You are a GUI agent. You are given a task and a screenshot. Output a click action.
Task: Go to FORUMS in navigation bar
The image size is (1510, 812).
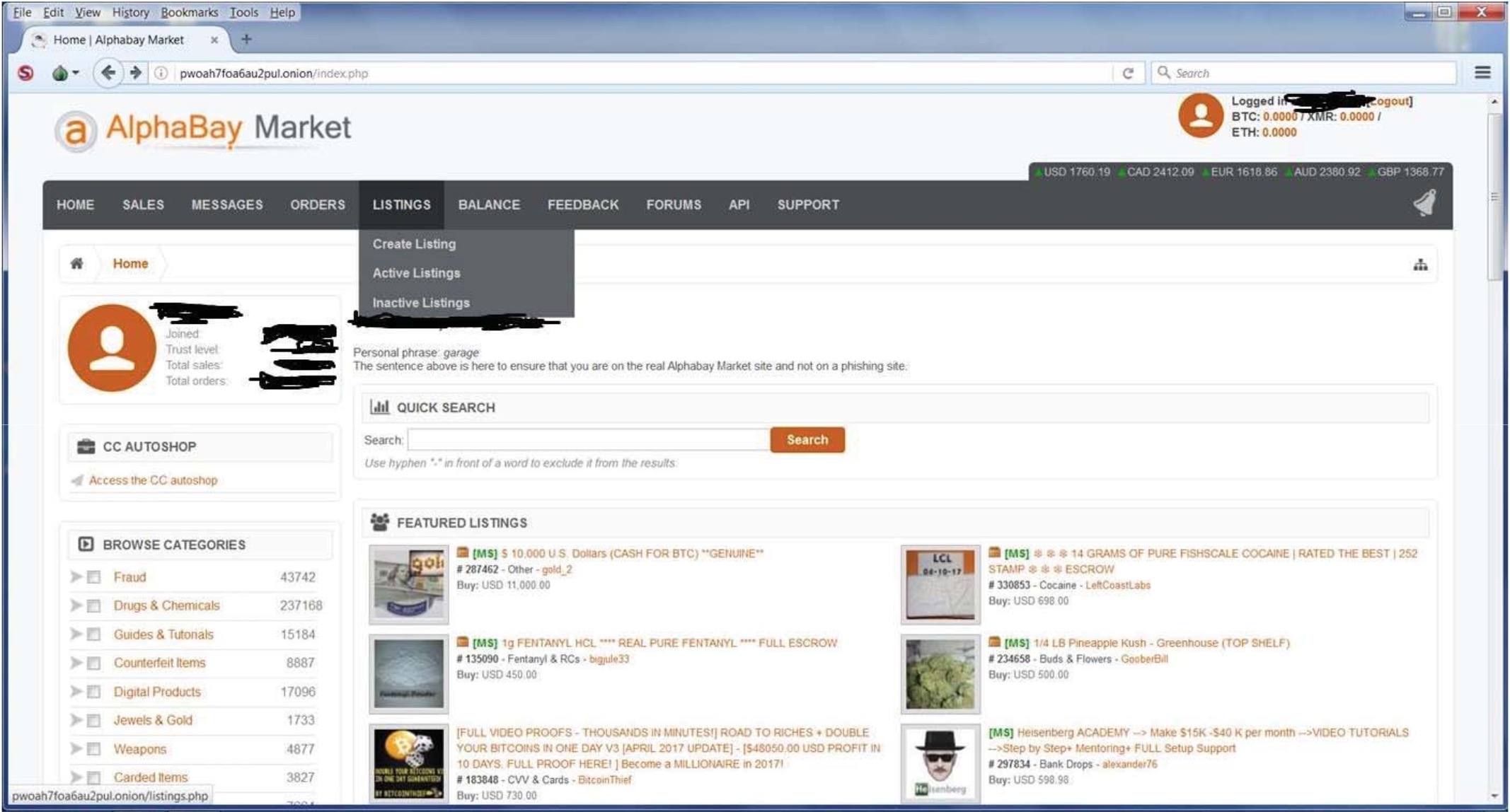pos(674,204)
